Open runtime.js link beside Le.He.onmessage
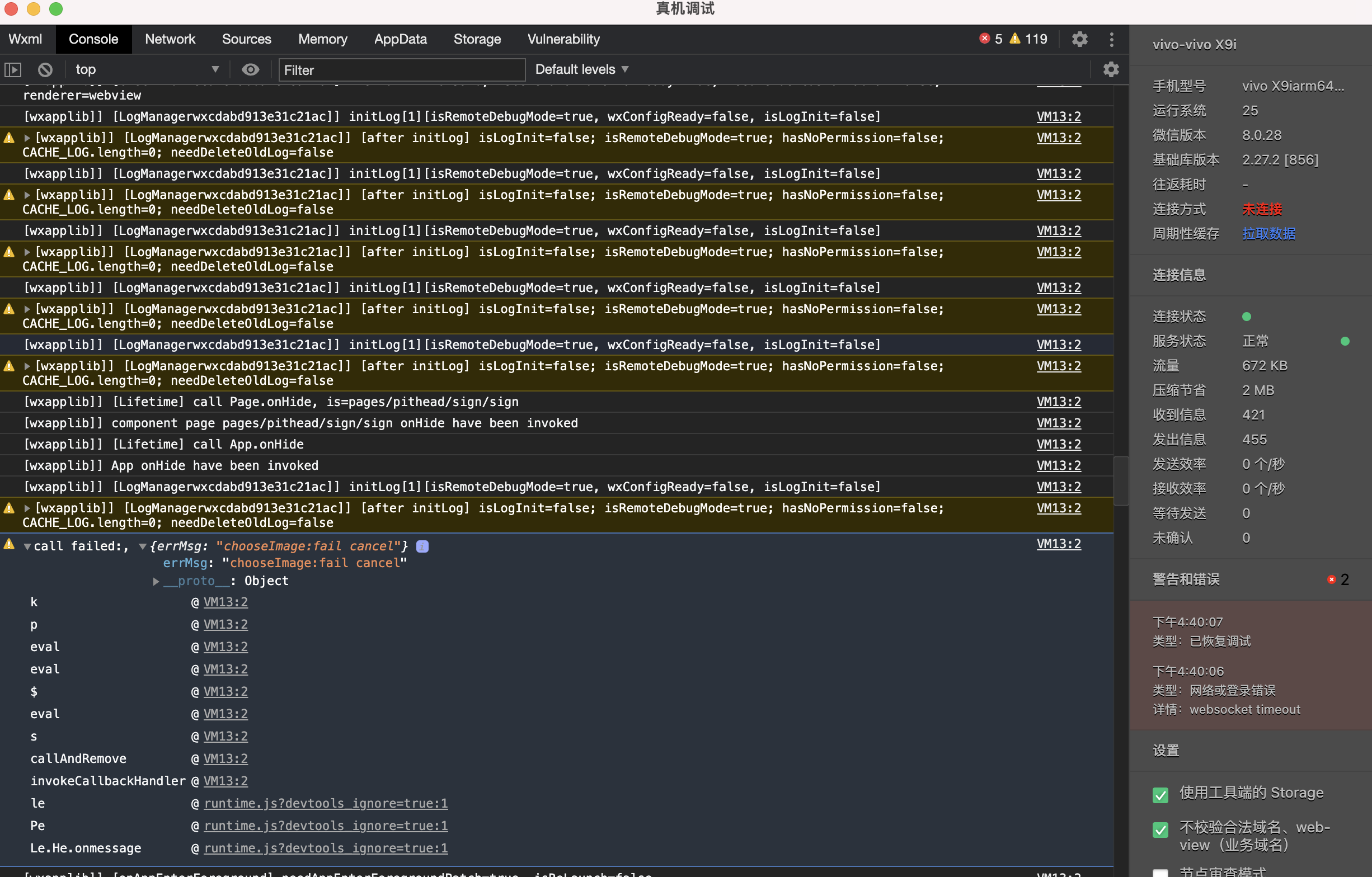Image resolution: width=1372 pixels, height=877 pixels. (325, 848)
